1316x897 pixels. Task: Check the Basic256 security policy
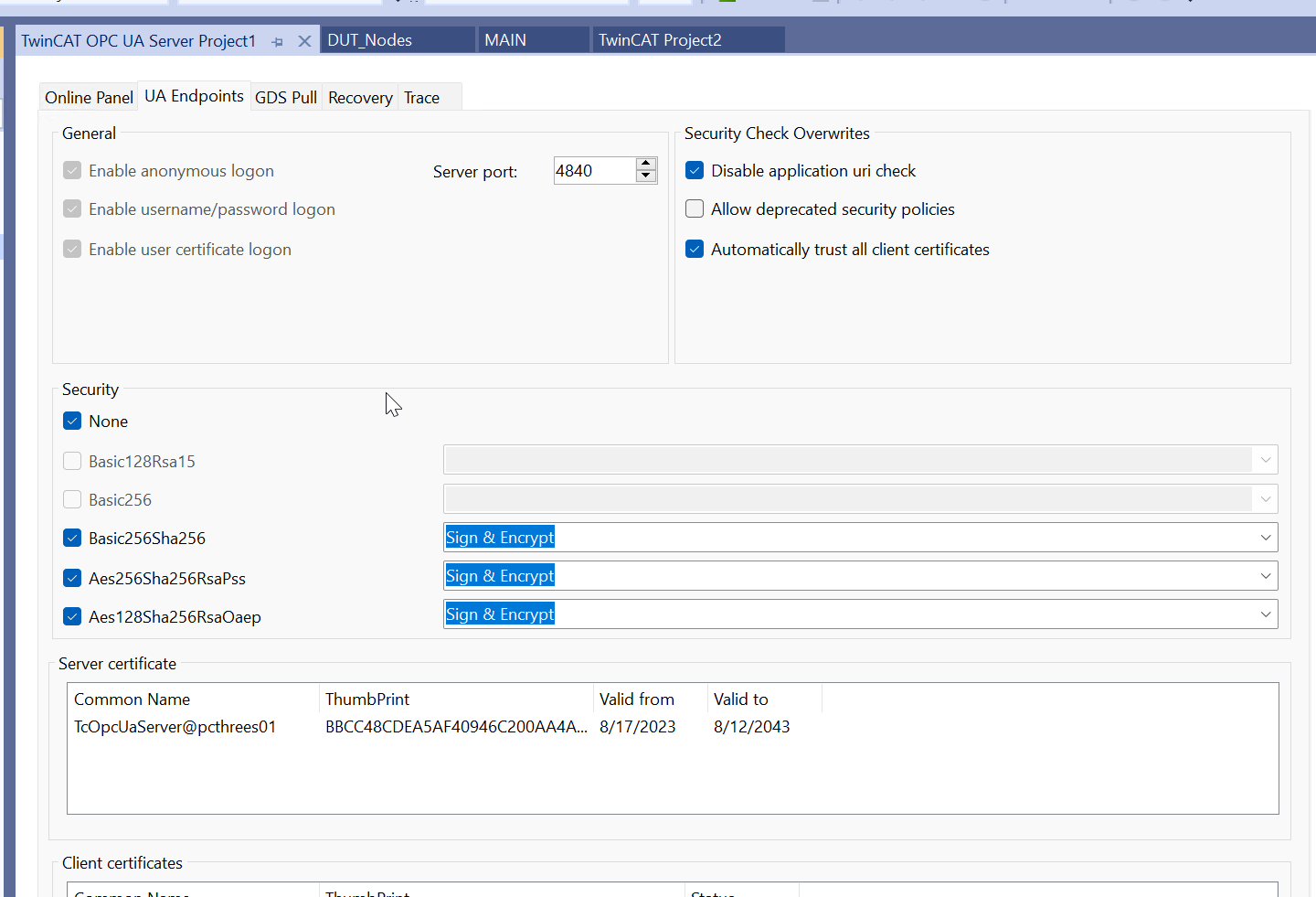click(72, 500)
